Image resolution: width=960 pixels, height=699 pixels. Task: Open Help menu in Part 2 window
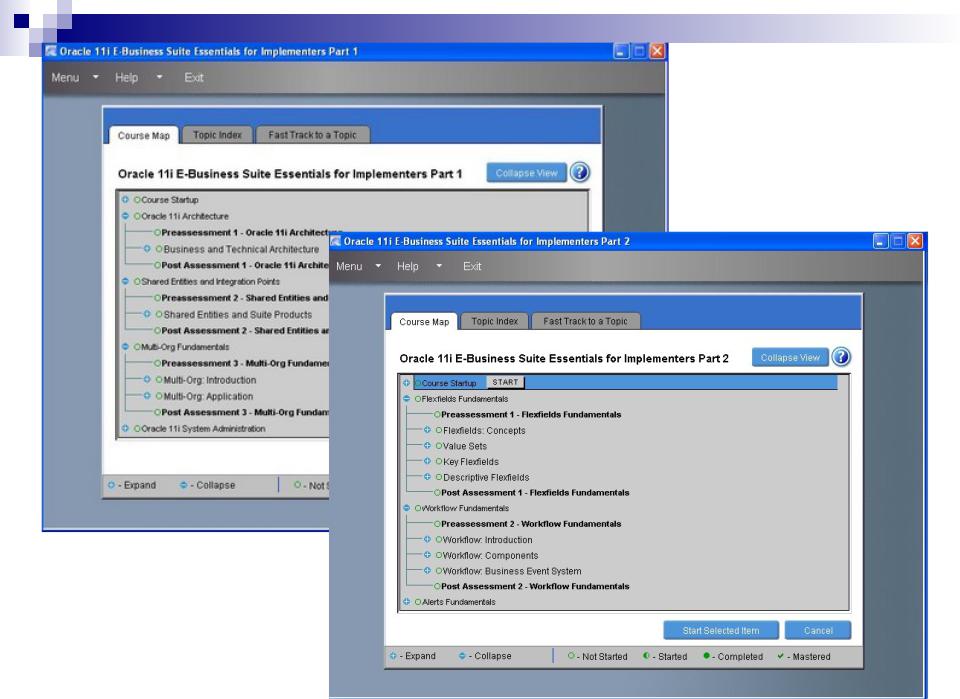click(x=419, y=266)
